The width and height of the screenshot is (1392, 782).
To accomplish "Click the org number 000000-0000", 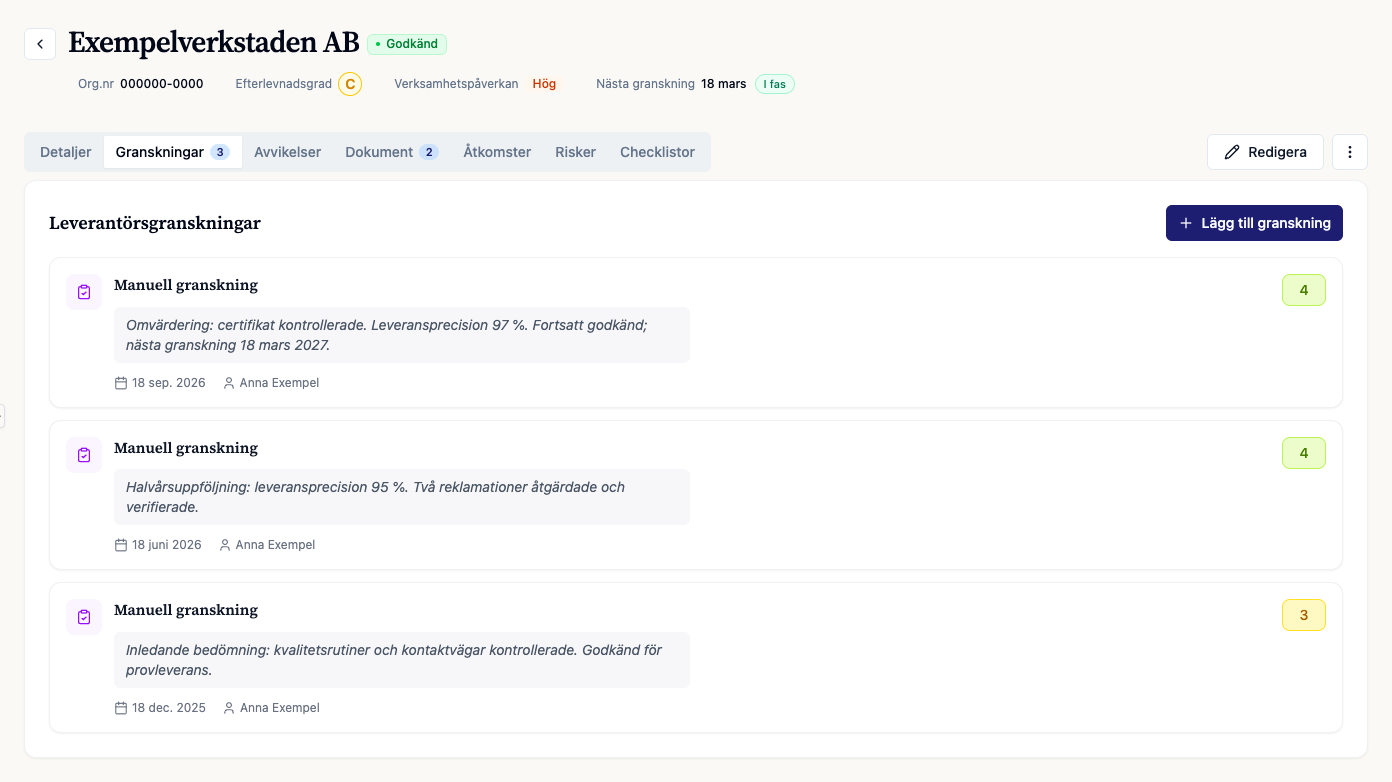I will point(162,84).
